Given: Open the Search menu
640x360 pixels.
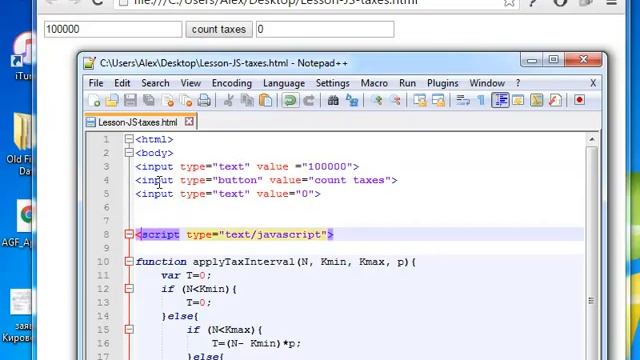Looking at the screenshot, I should click(155, 83).
